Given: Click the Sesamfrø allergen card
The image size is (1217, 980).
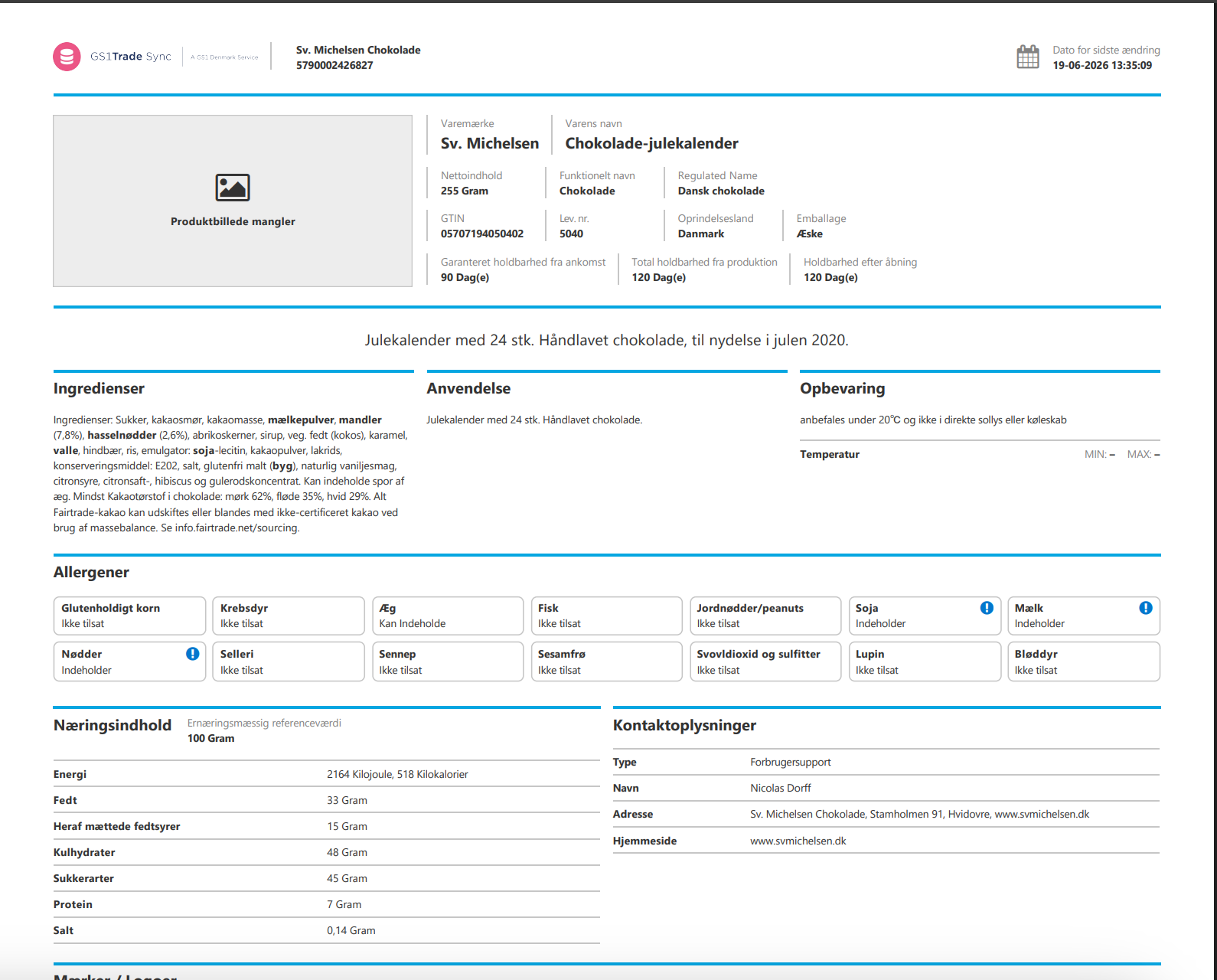Looking at the screenshot, I should [606, 661].
